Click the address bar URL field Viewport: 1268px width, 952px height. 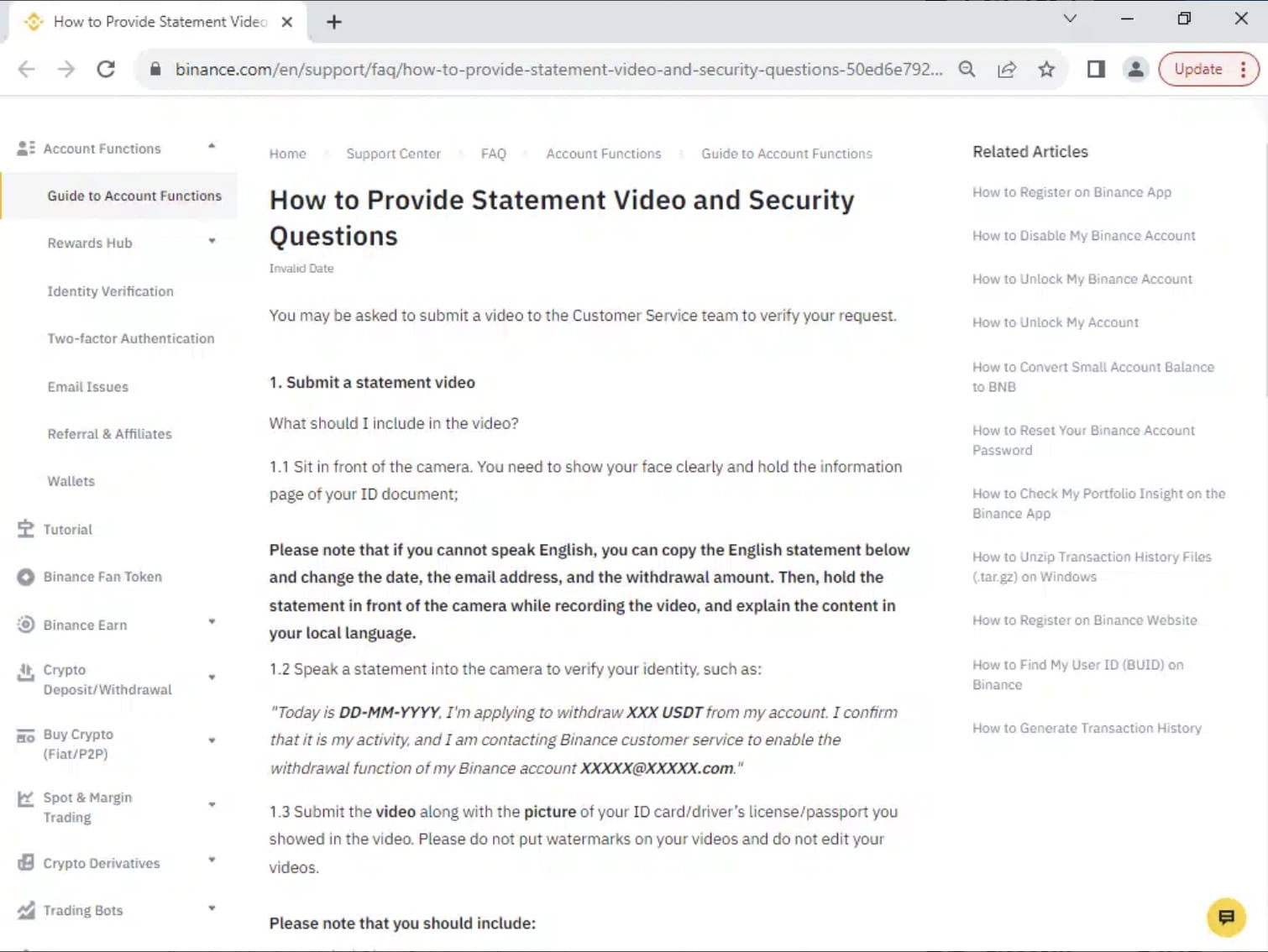click(554, 70)
